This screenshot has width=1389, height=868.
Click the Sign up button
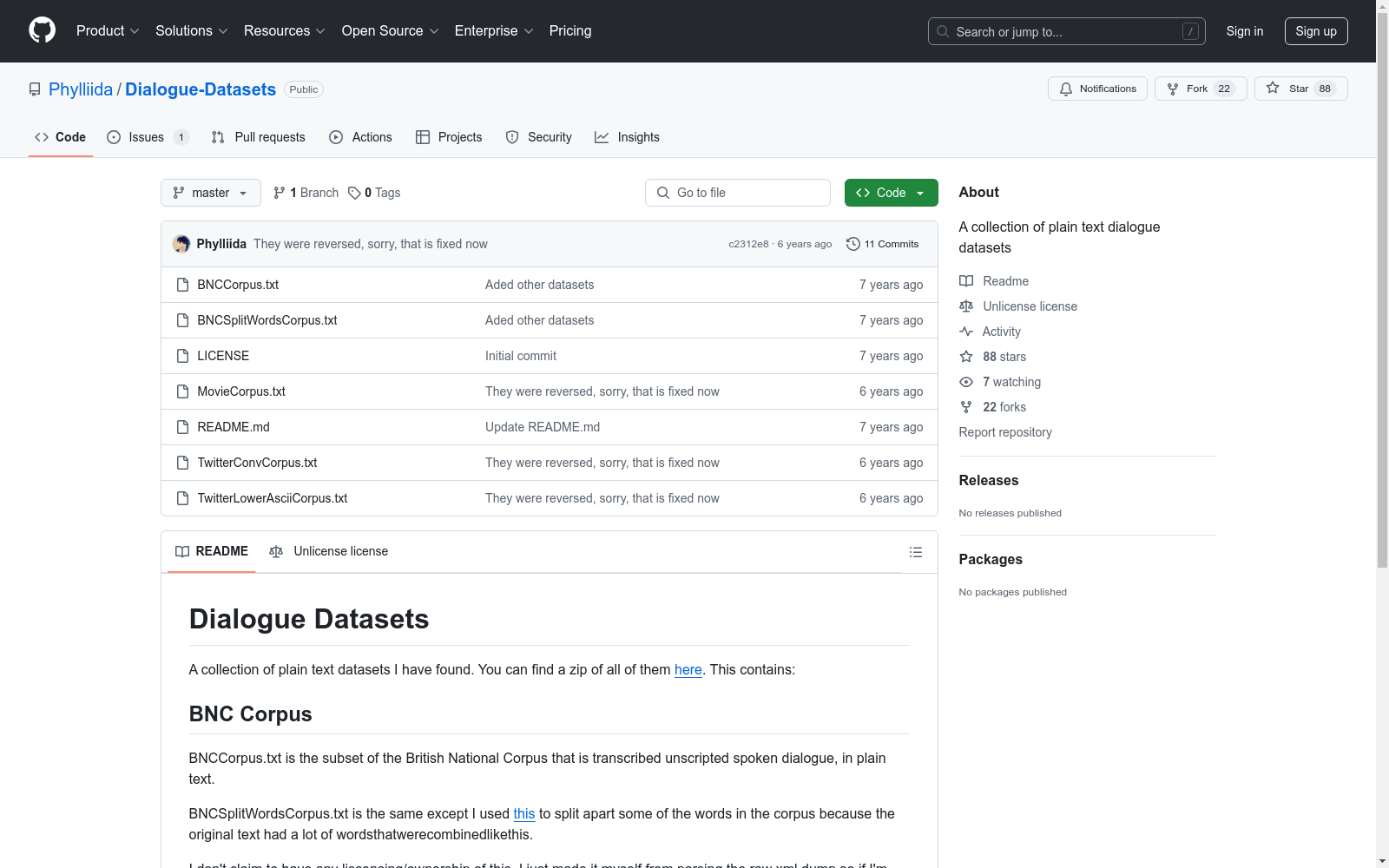pos(1316,31)
